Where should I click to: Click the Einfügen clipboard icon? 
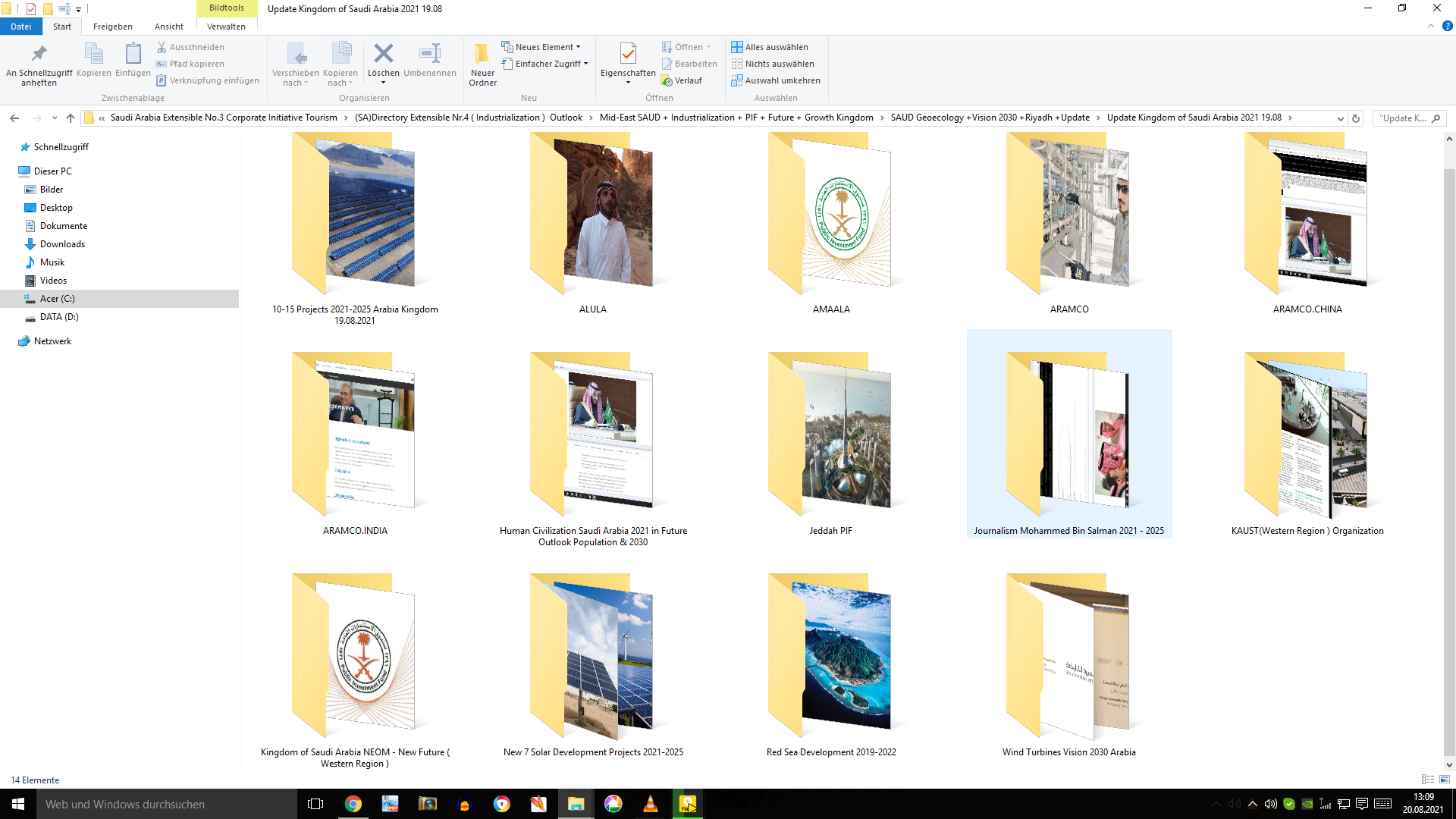click(x=133, y=61)
